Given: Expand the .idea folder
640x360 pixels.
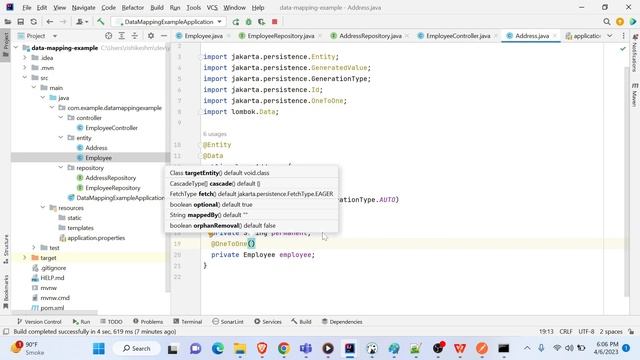Looking at the screenshot, I should (25, 58).
